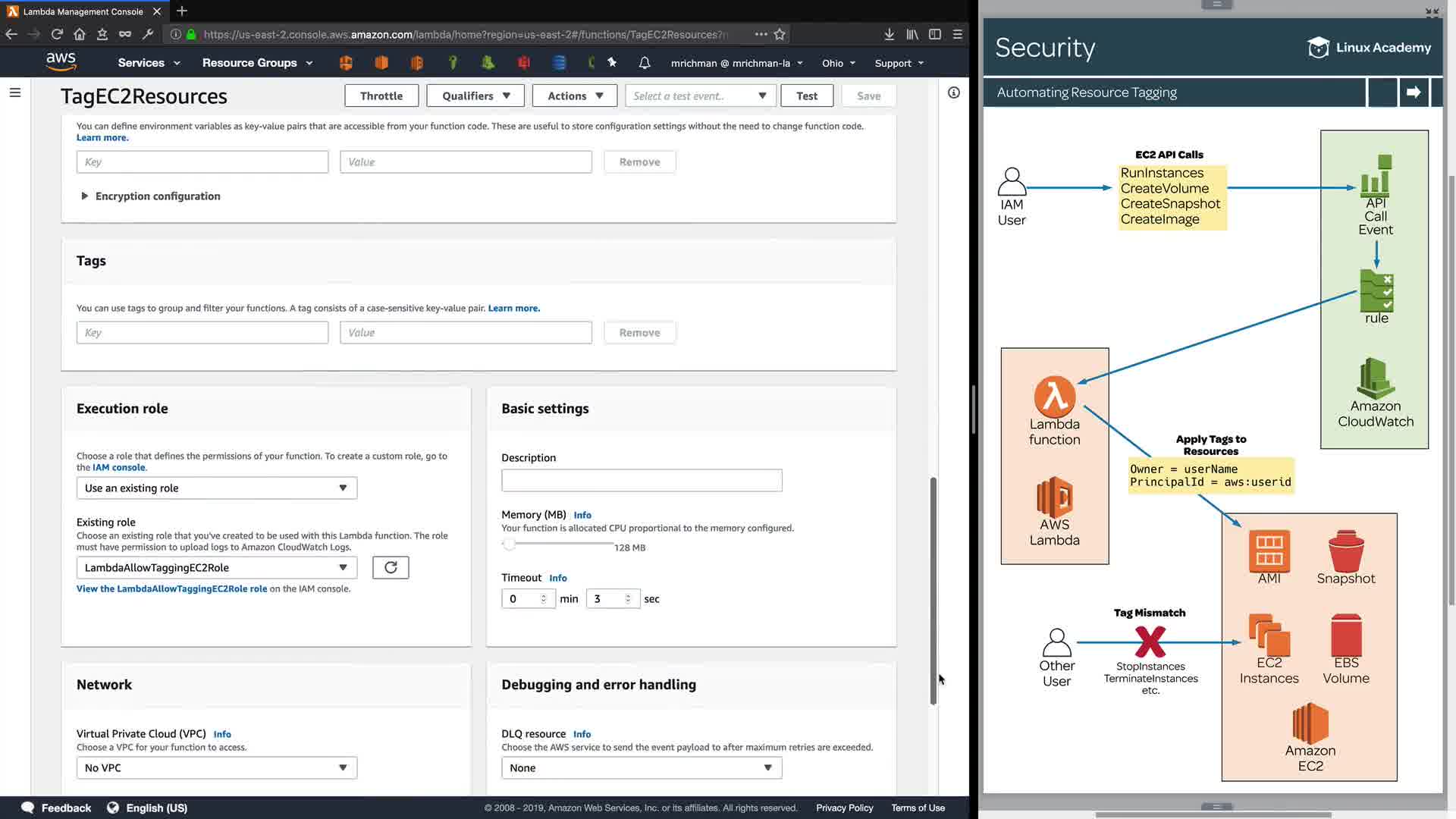
Task: Expand Encryption configuration section
Action: pos(149,196)
